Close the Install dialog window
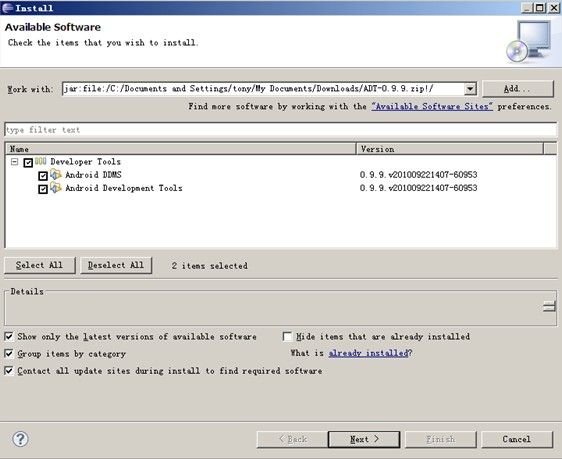562x459 pixels. tap(554, 8)
